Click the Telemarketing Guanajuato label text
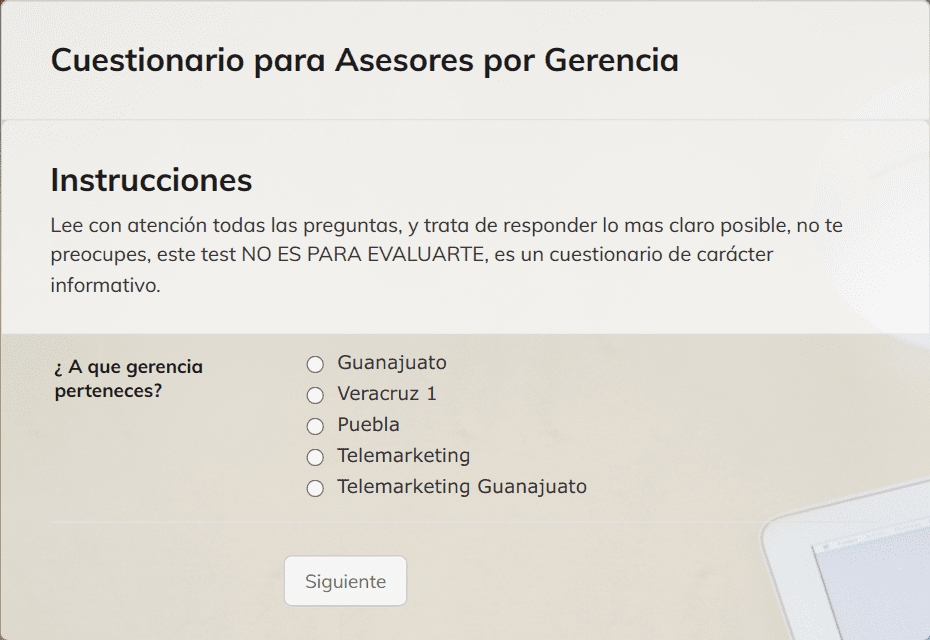Screen dimensions: 930x640 462,486
